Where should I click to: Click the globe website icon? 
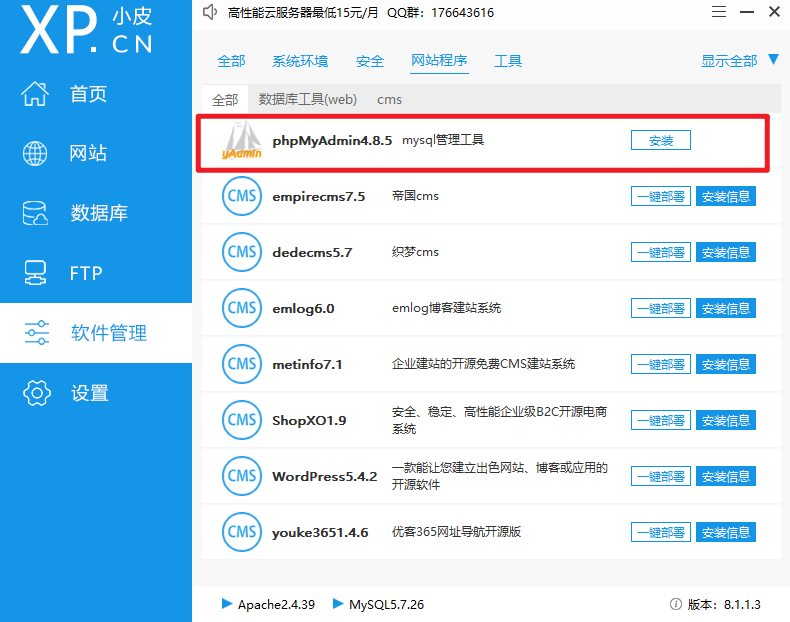pyautogui.click(x=35, y=153)
